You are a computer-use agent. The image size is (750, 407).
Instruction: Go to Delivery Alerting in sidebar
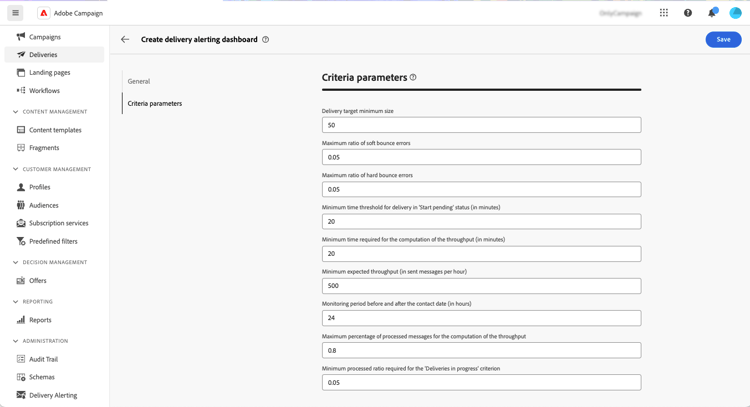click(53, 395)
